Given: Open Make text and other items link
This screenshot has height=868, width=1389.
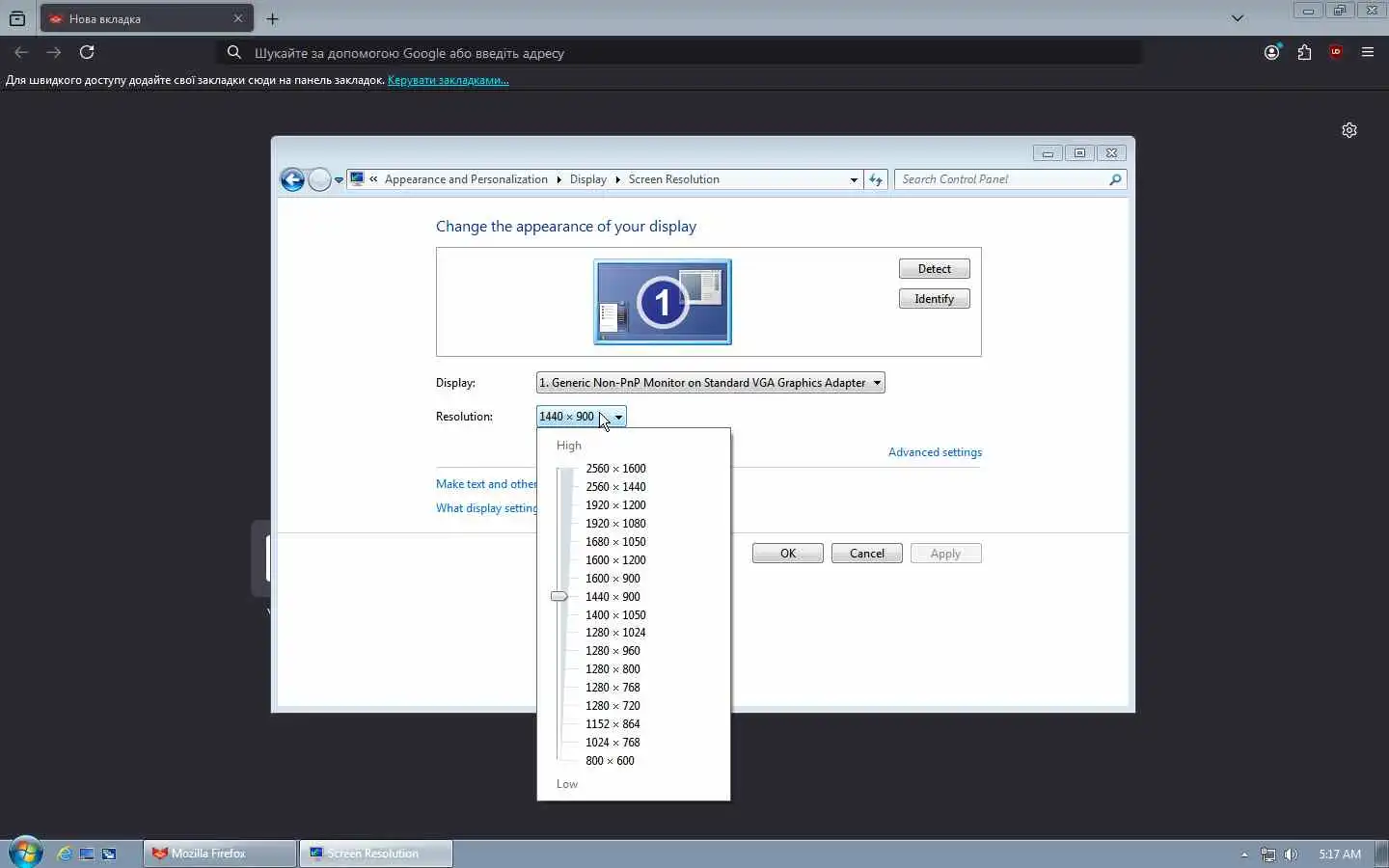Looking at the screenshot, I should (x=486, y=484).
